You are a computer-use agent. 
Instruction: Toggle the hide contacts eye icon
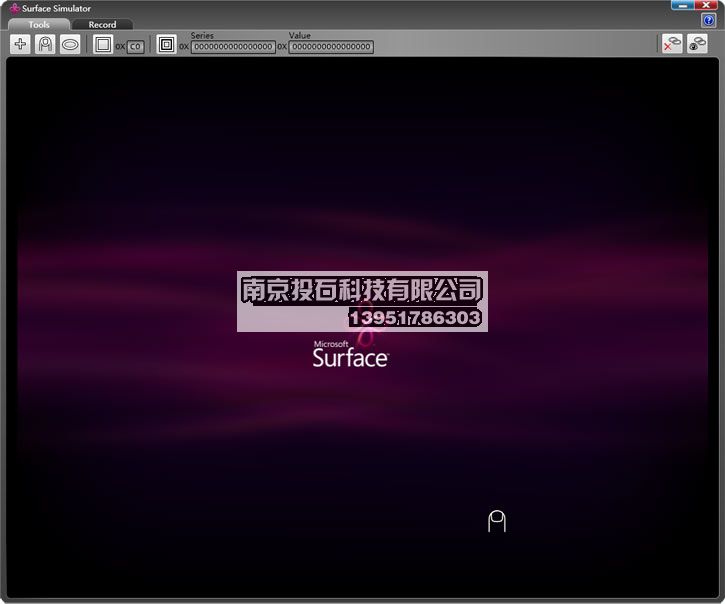(x=697, y=43)
